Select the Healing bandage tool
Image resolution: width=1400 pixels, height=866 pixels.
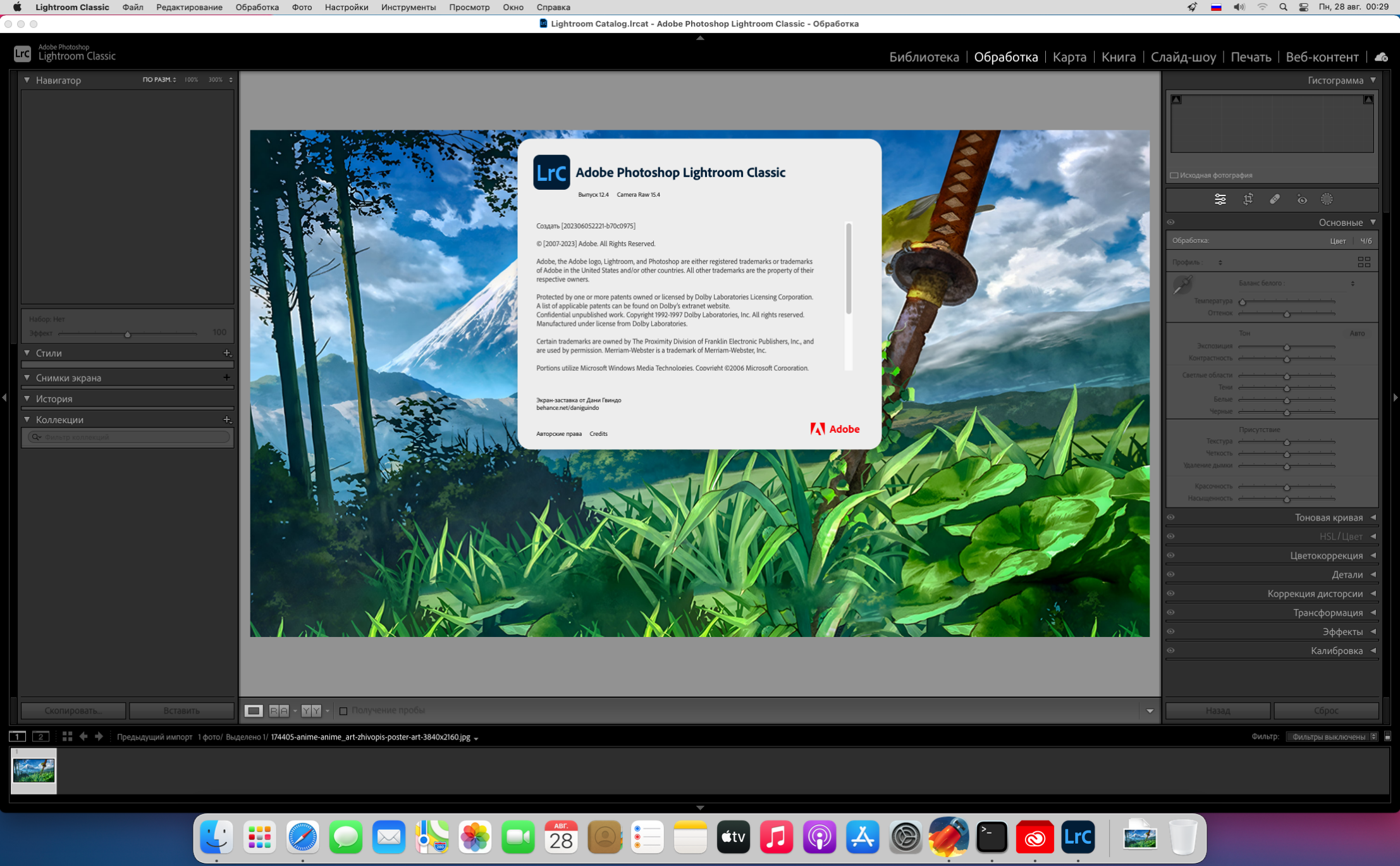coord(1275,199)
